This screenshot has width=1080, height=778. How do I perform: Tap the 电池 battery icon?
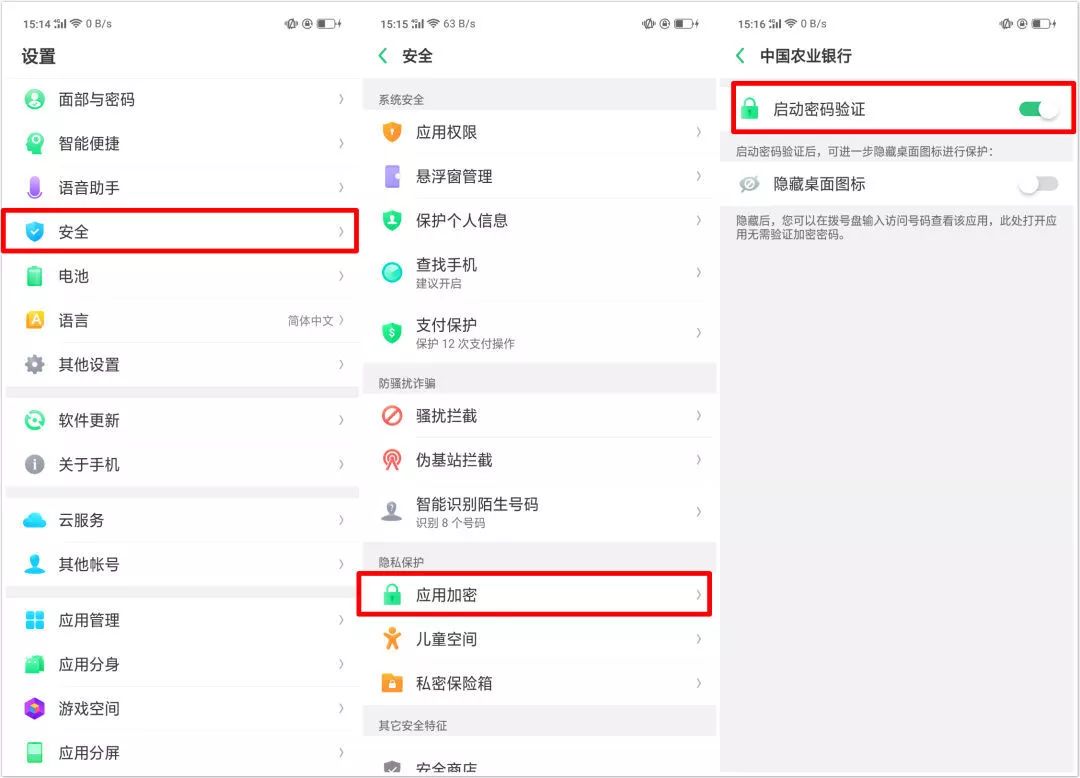tap(37, 276)
